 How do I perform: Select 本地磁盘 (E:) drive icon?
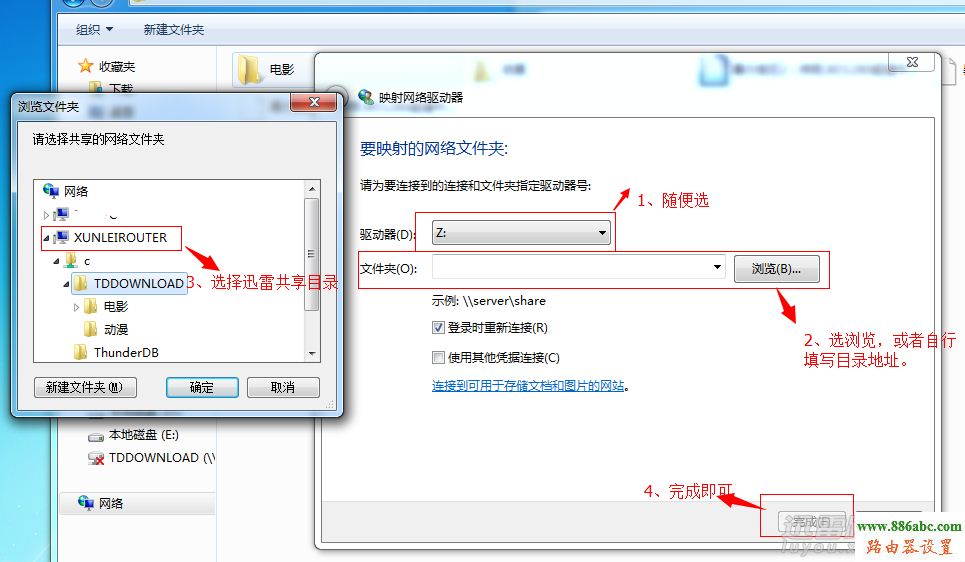96,436
